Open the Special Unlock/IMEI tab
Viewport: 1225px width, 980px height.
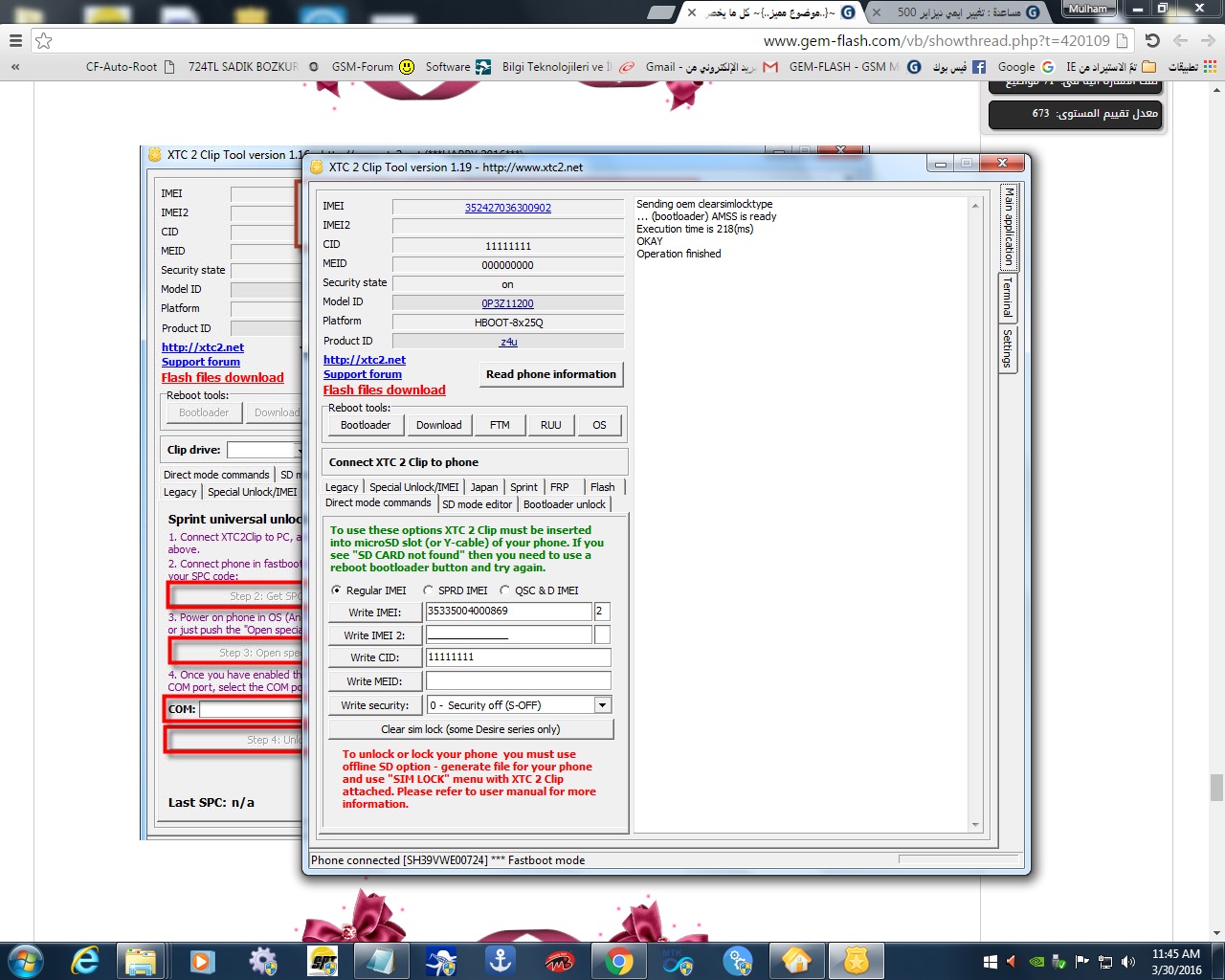[x=414, y=487]
